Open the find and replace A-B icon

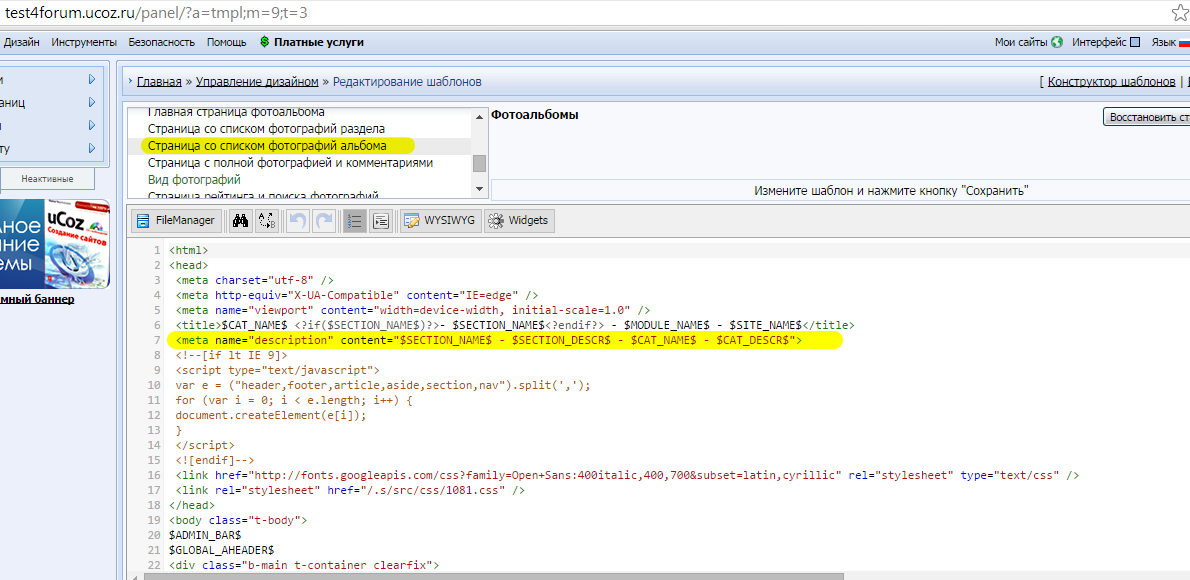267,221
